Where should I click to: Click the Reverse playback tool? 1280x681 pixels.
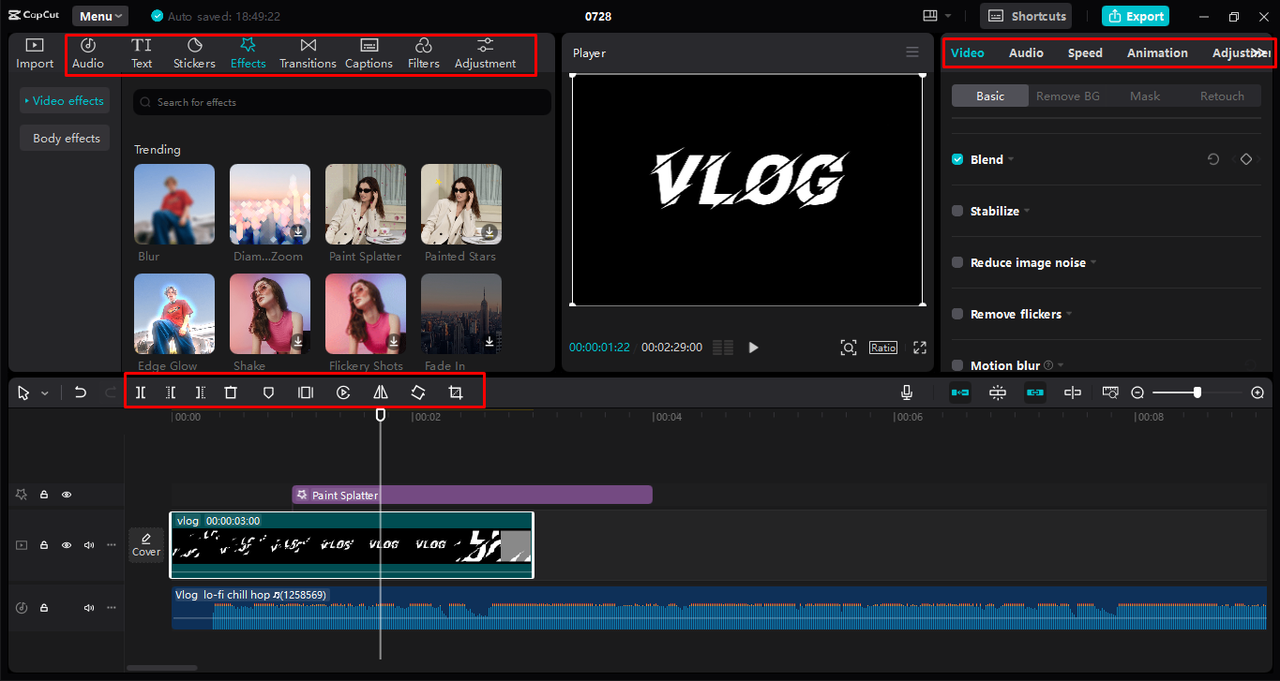pyautogui.click(x=343, y=393)
